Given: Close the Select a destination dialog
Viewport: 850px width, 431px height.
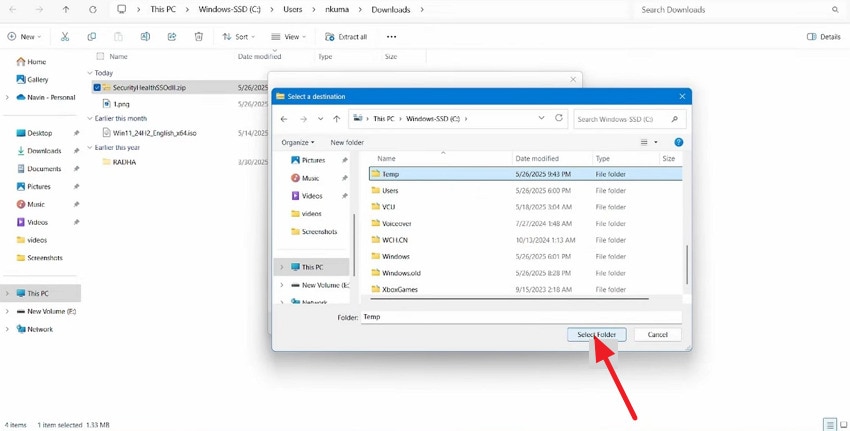Looking at the screenshot, I should [682, 97].
